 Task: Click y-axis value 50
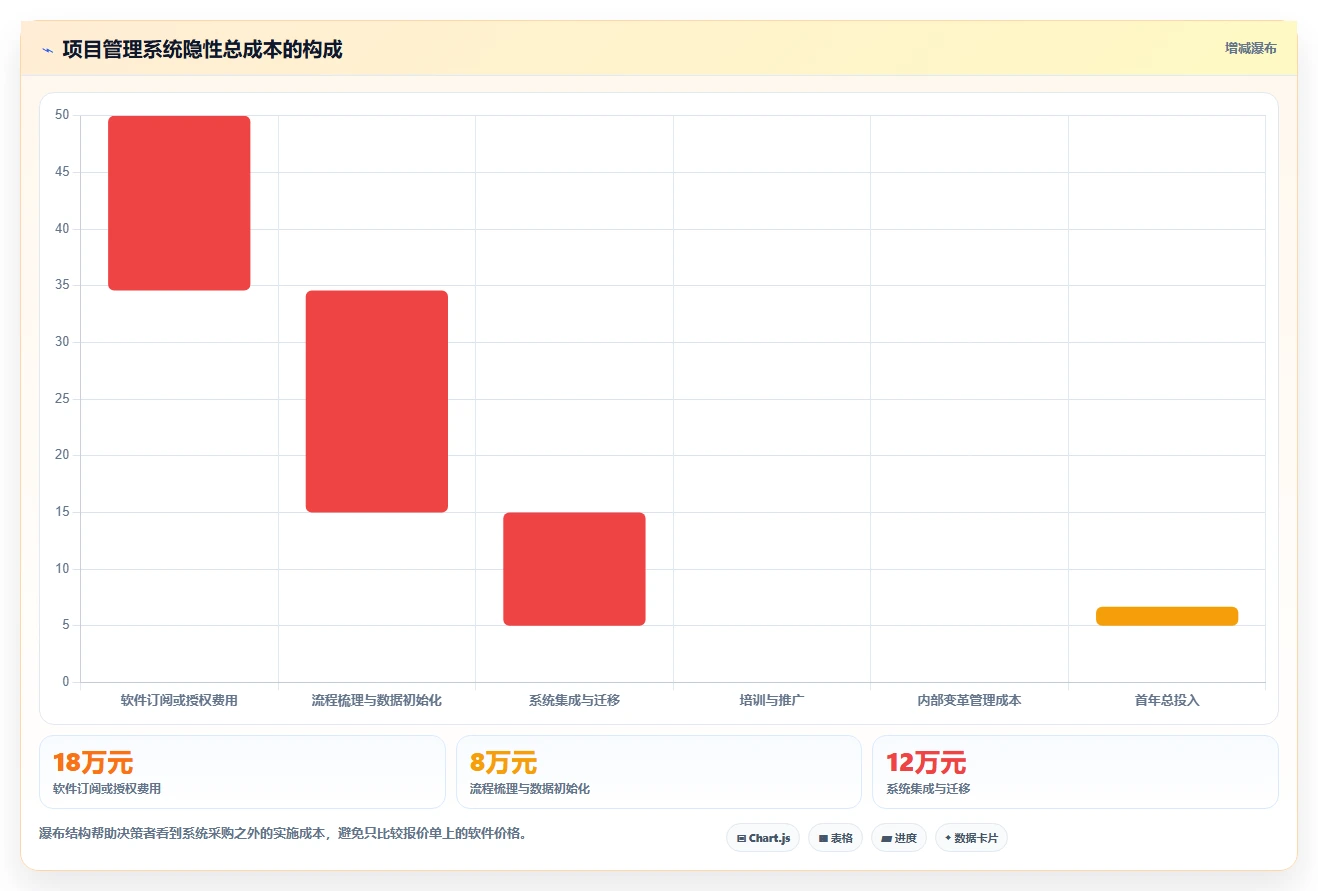click(63, 115)
